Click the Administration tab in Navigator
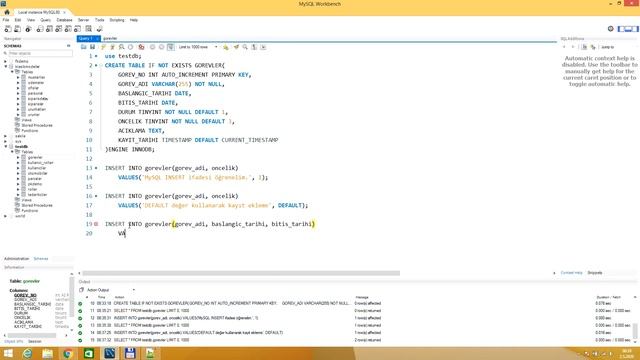Viewport: 640px width, 360px height. click(16, 259)
